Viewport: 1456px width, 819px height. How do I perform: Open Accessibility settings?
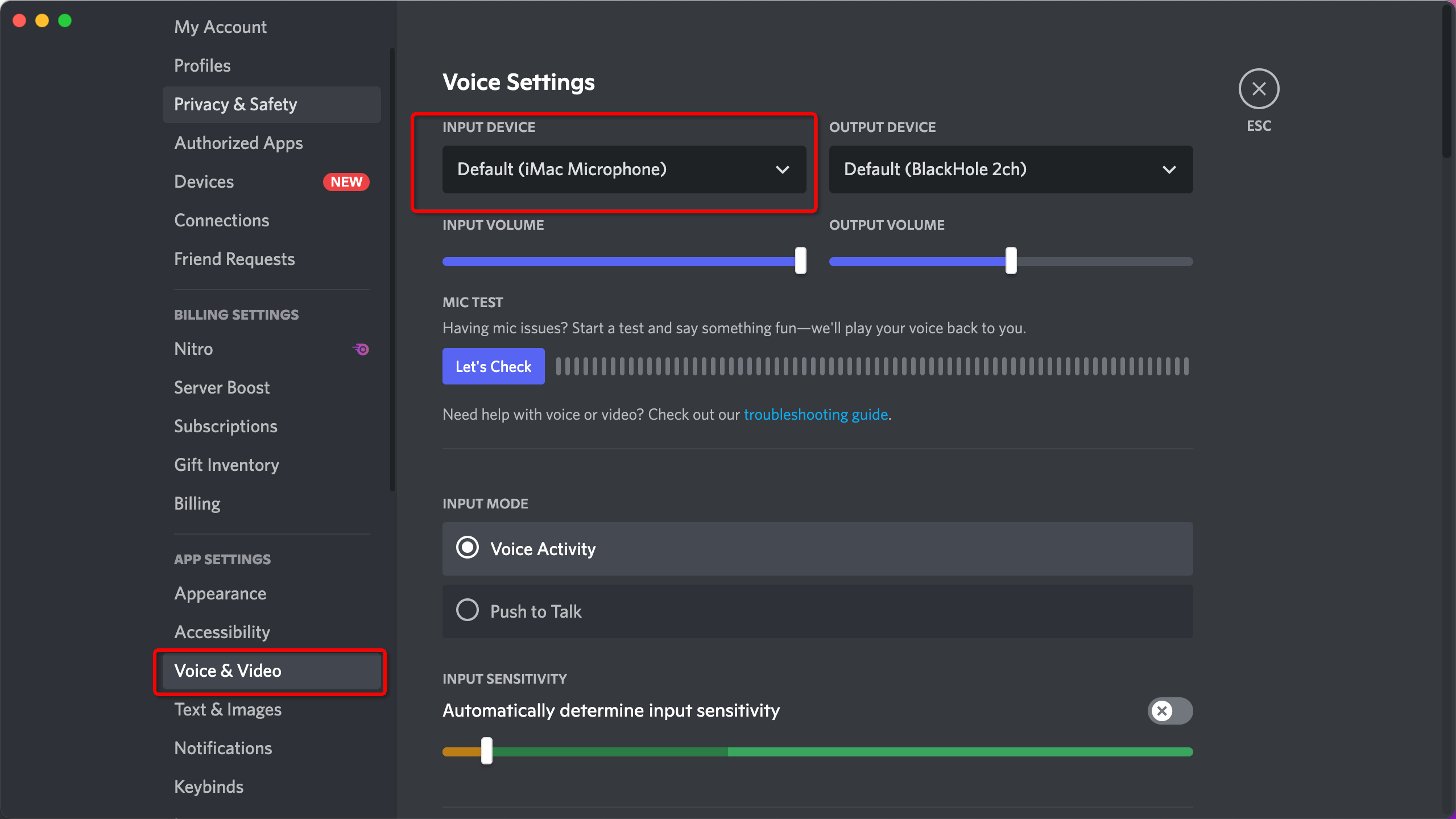pos(223,632)
